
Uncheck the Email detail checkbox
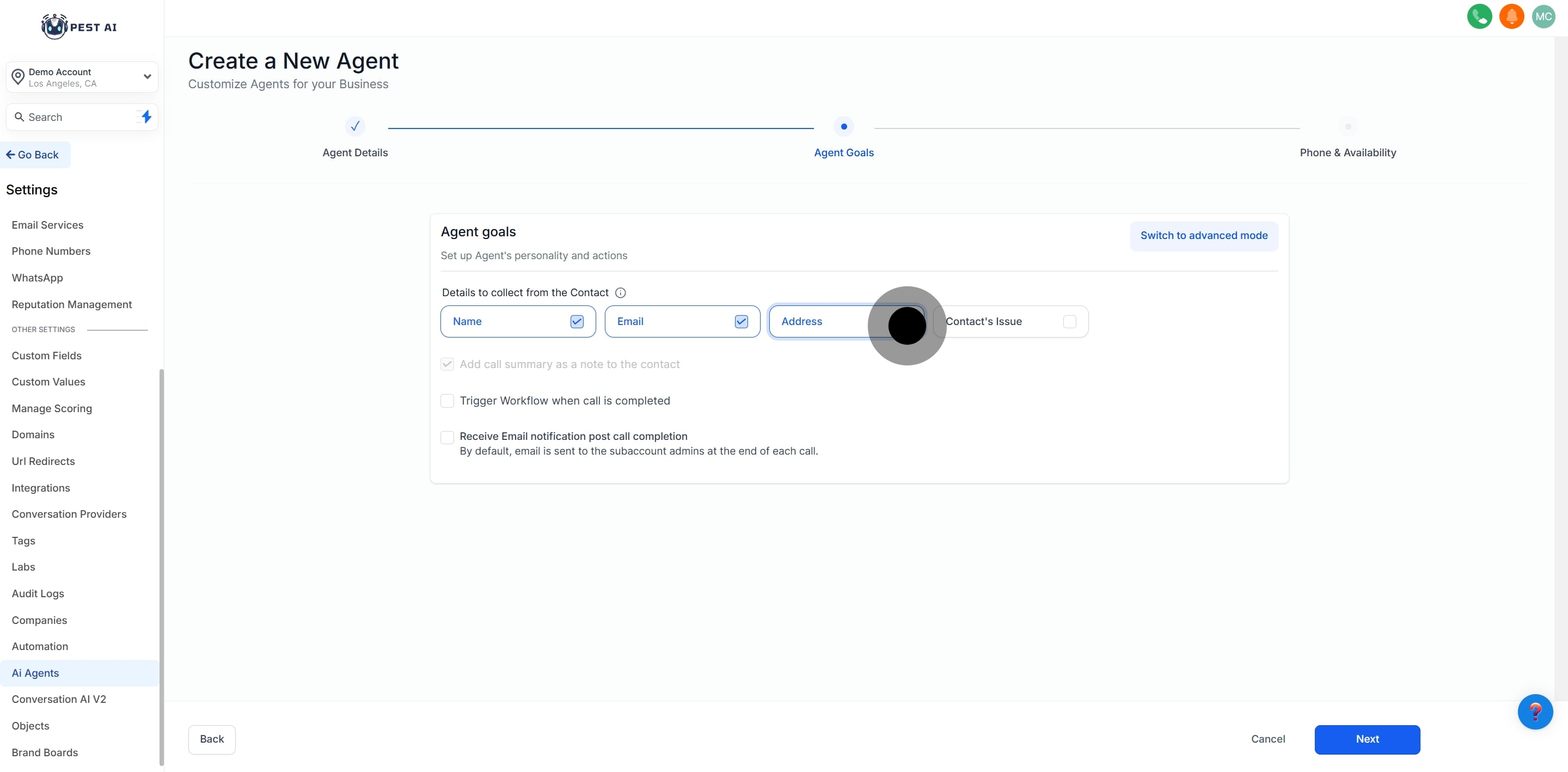point(741,321)
